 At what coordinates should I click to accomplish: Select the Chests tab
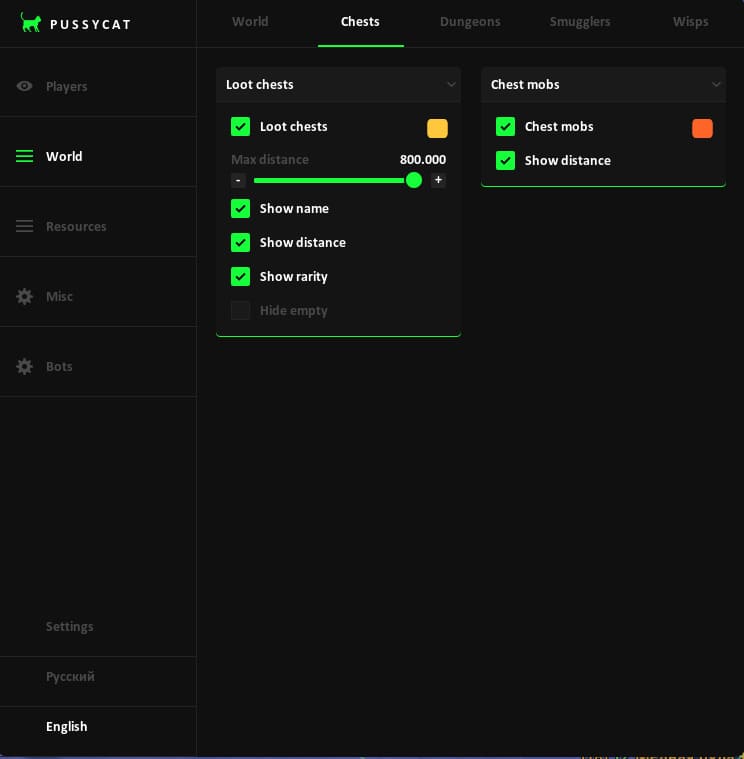(360, 22)
